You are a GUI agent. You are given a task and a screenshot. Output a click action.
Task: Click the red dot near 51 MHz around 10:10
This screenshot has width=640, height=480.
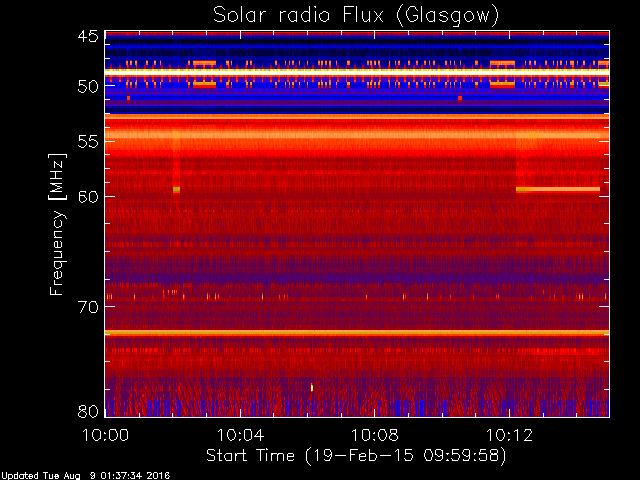(x=460, y=98)
